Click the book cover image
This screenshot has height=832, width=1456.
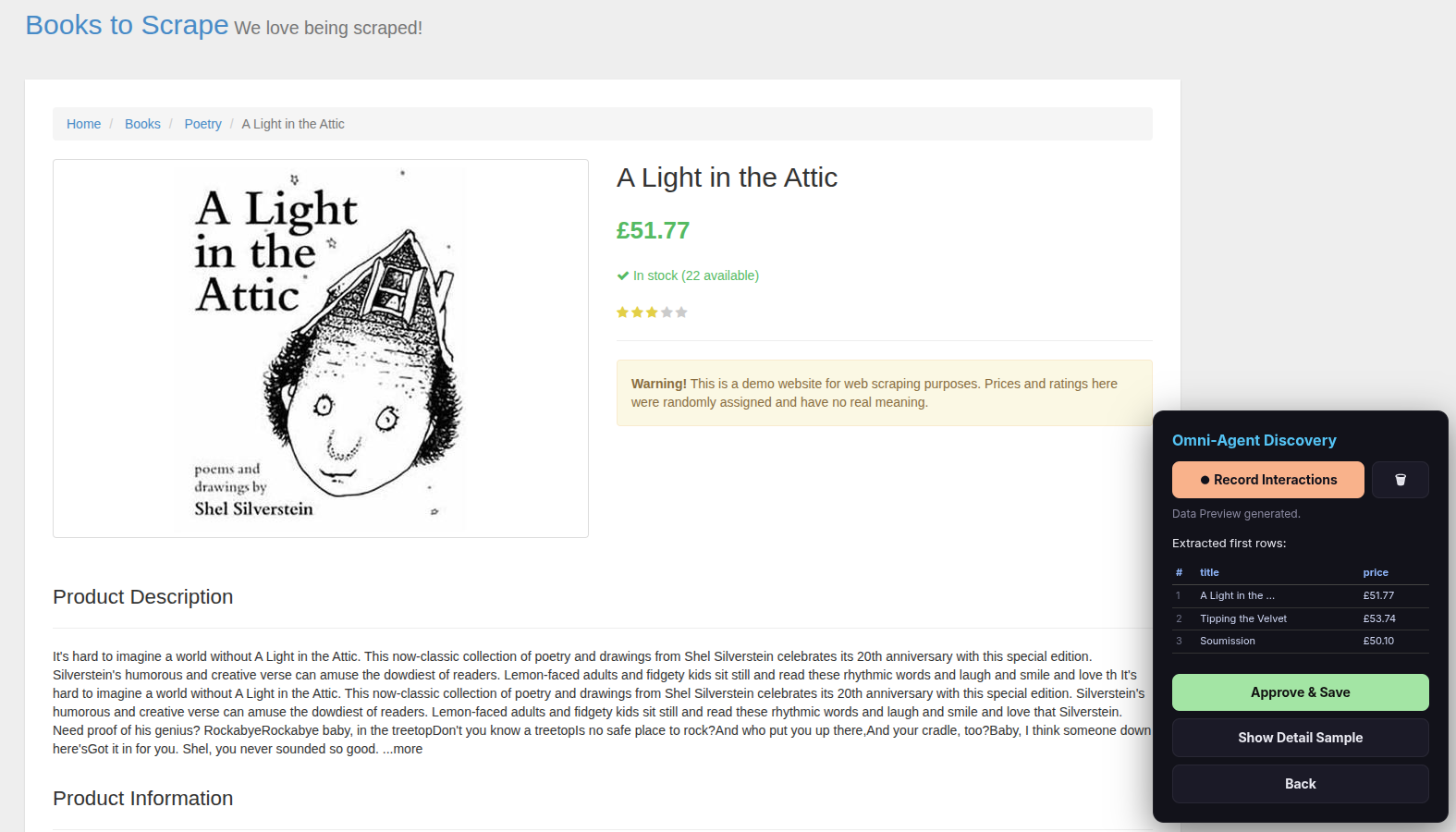pos(321,349)
